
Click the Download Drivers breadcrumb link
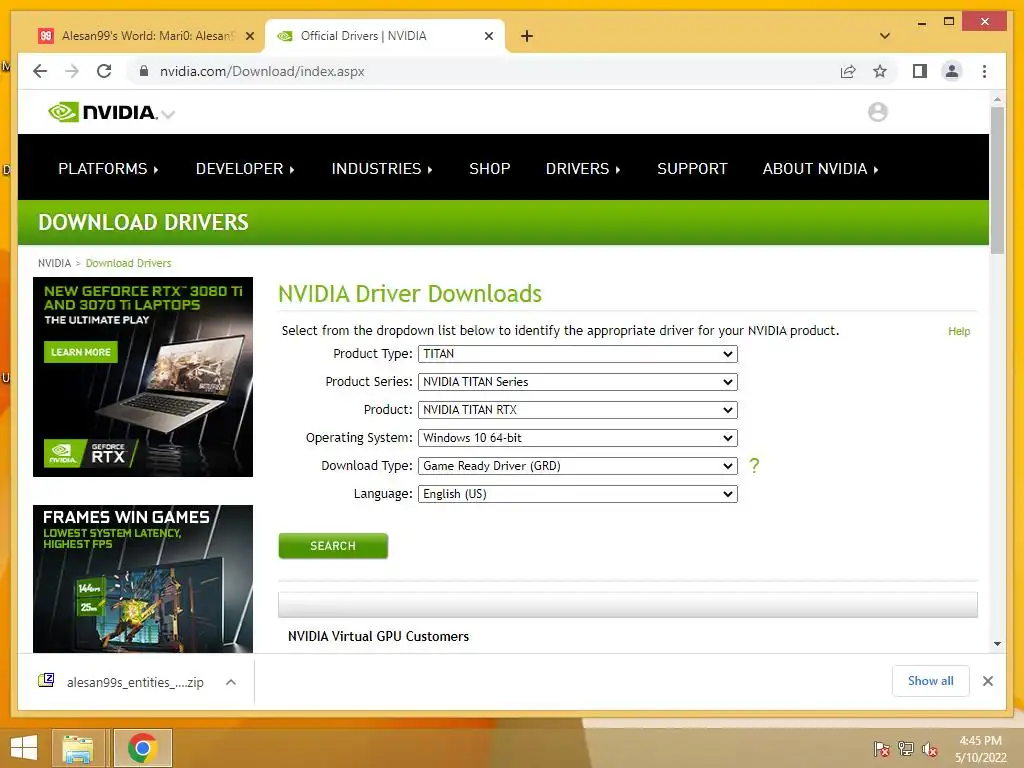pos(129,263)
